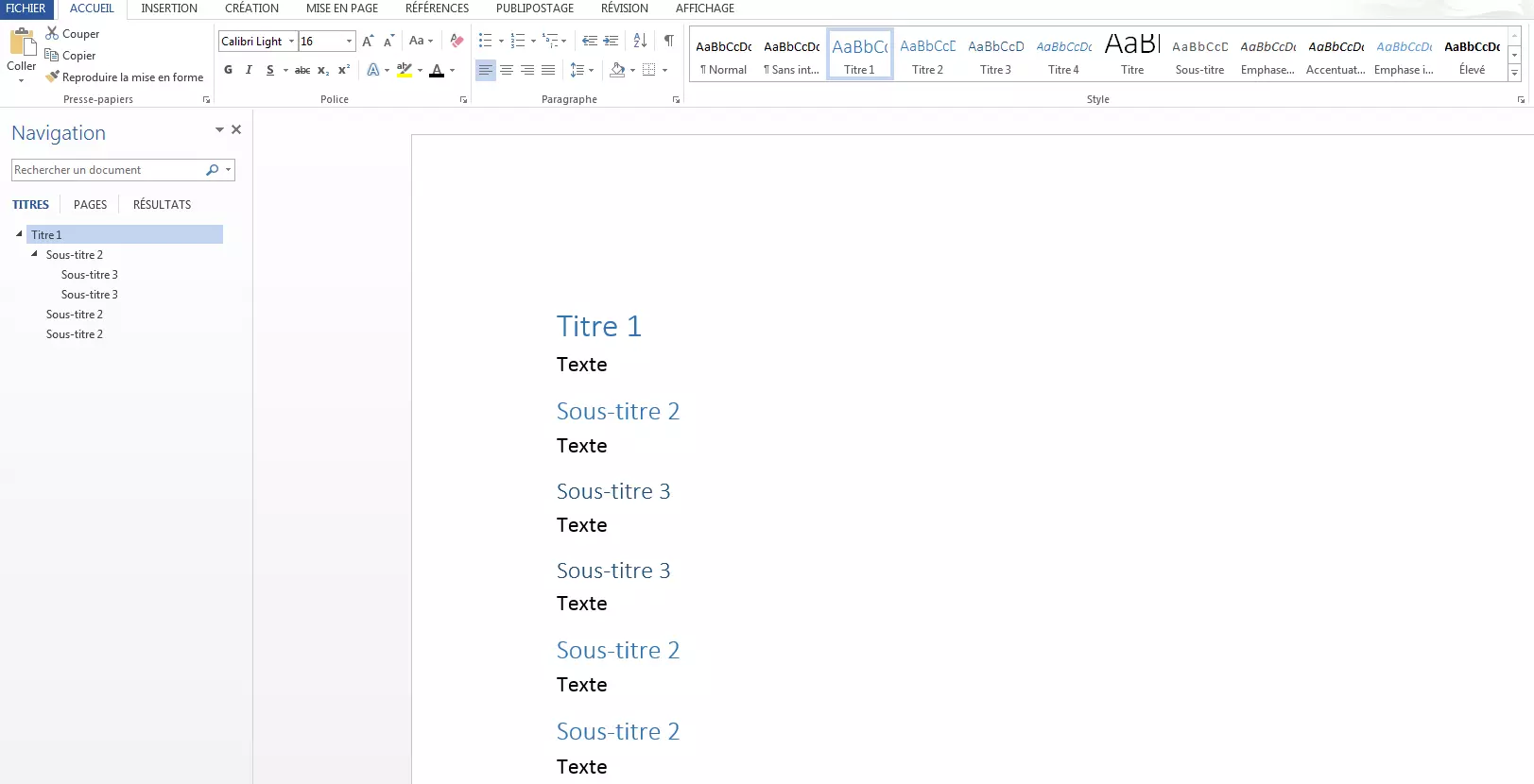1534x784 pixels.
Task: Switch to the INSERTION tab
Action: (x=169, y=9)
